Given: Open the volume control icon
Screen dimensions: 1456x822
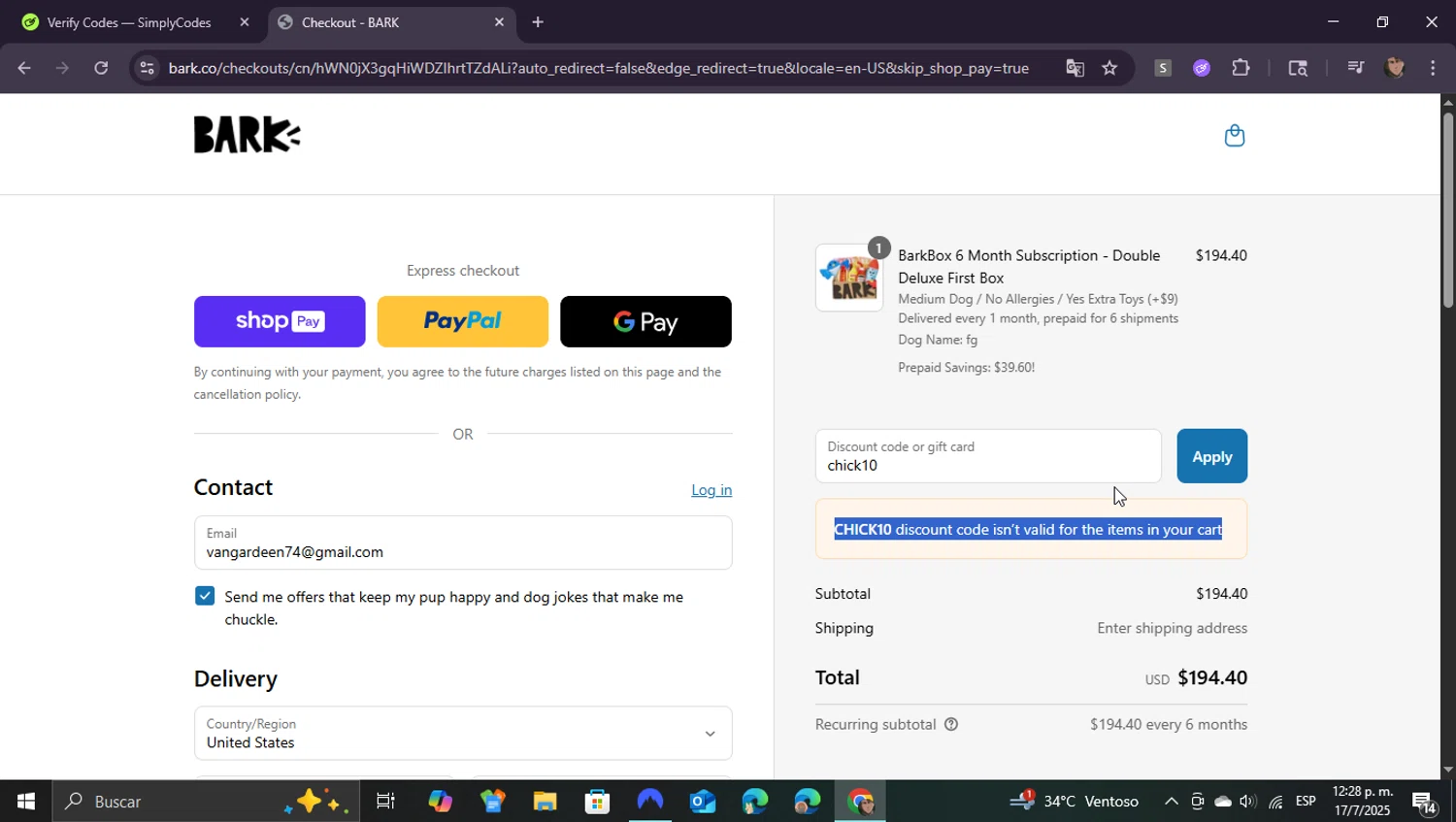Looking at the screenshot, I should click(x=1248, y=802).
